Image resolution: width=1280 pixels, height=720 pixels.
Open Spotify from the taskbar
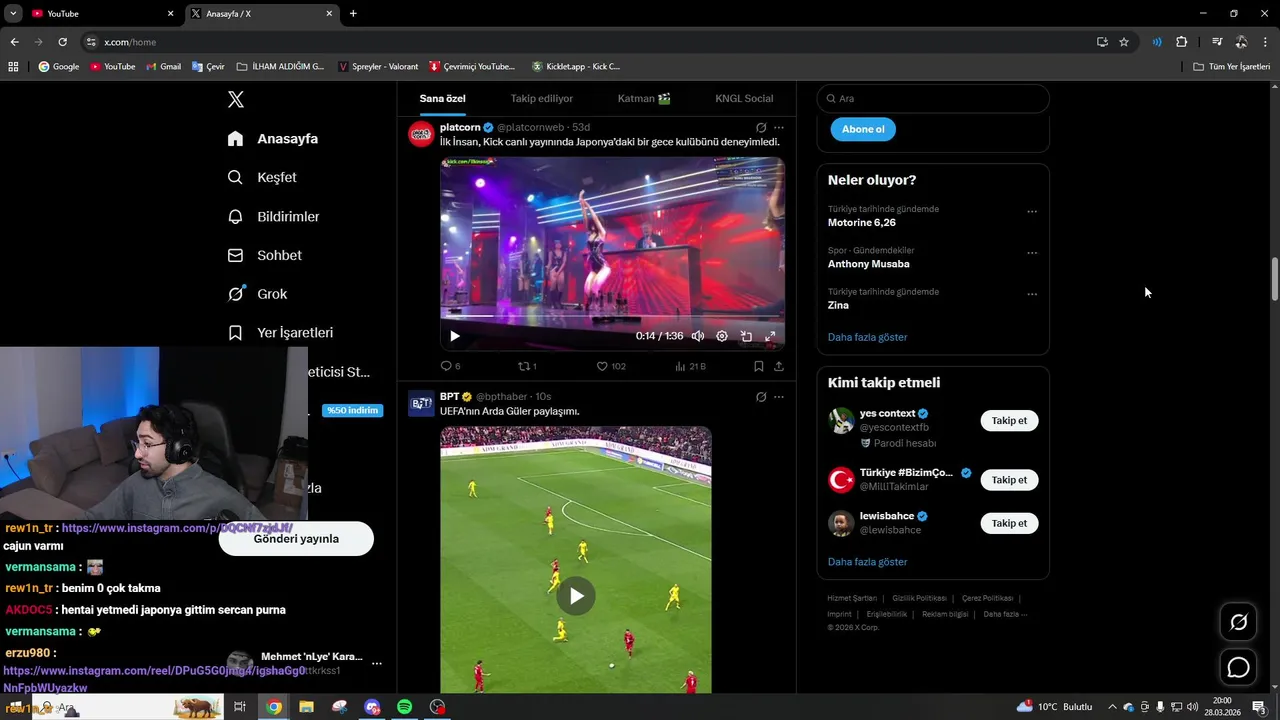pos(405,707)
